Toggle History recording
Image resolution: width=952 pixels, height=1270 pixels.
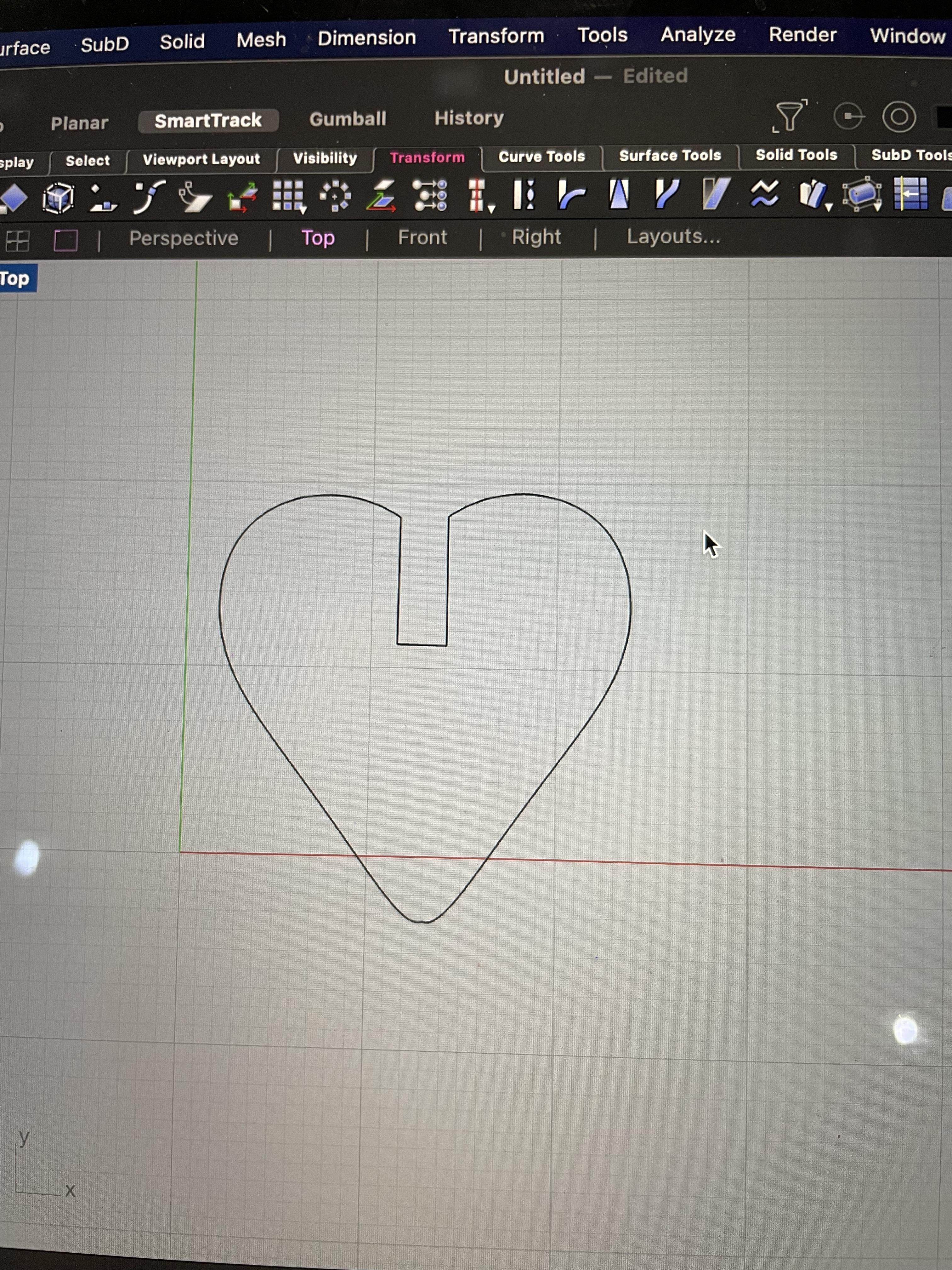469,118
